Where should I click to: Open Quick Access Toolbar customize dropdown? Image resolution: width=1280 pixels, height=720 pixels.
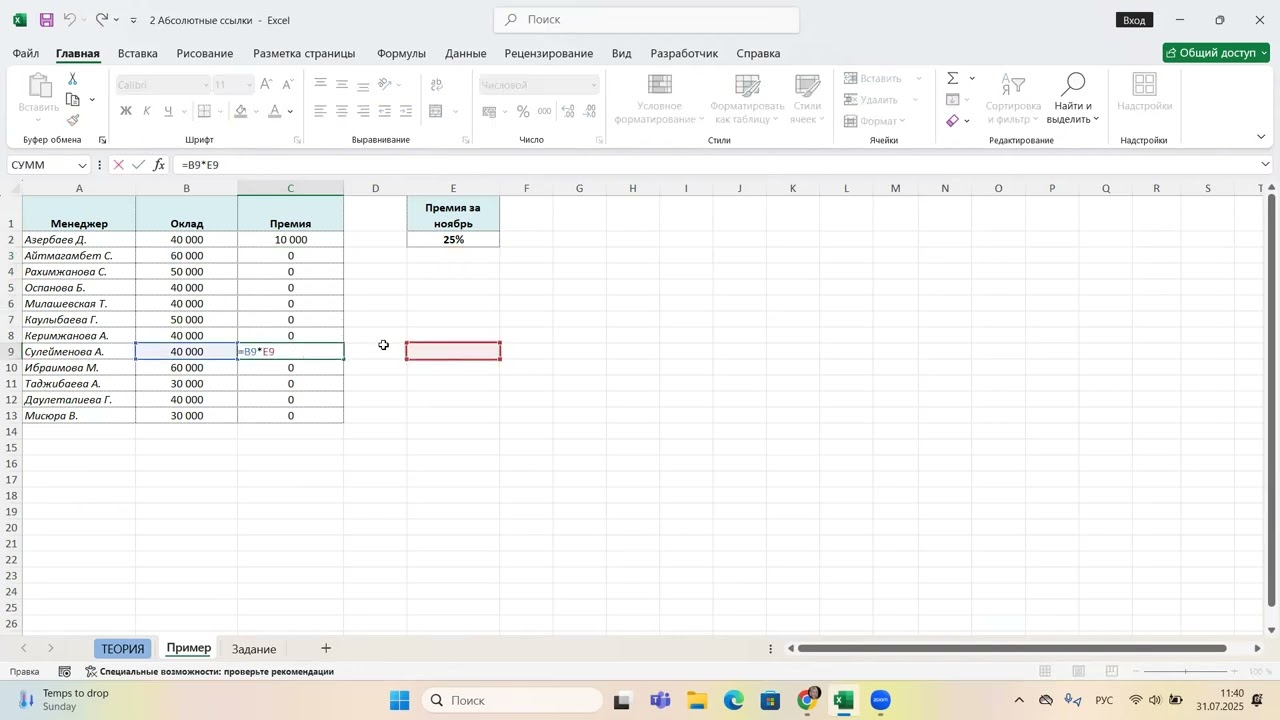tap(133, 20)
